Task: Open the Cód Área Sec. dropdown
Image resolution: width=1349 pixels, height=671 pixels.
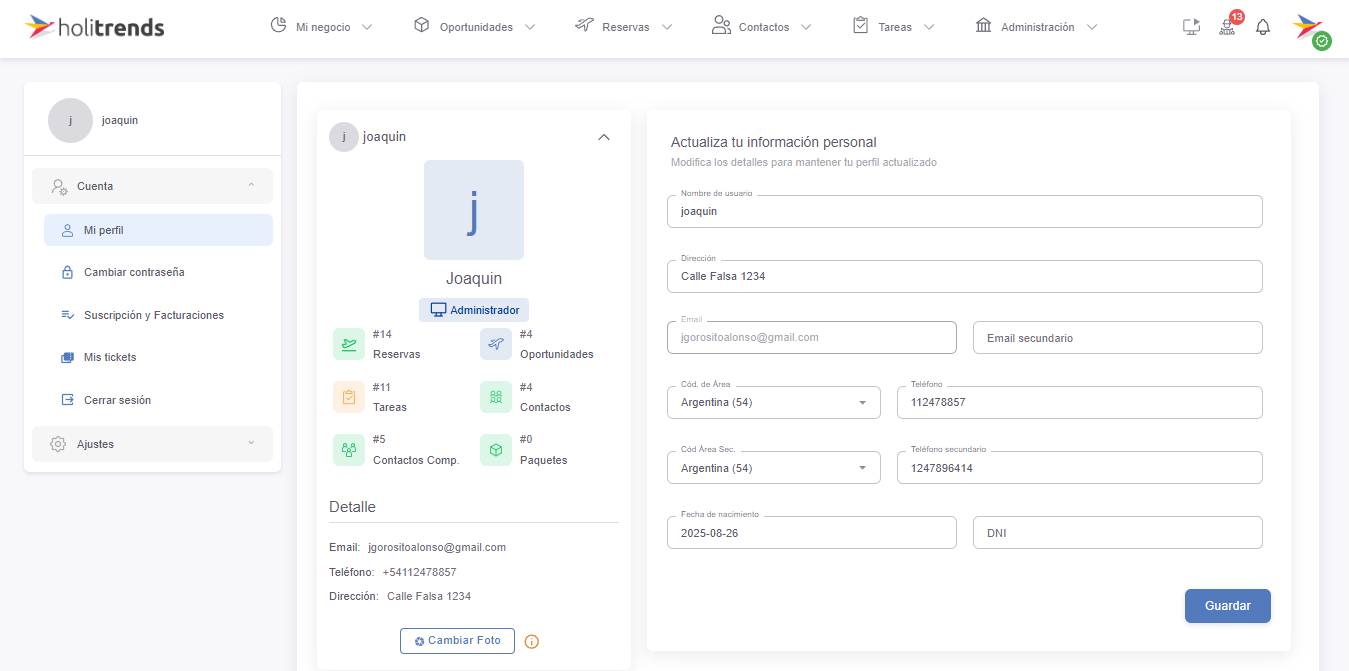Action: click(x=774, y=467)
